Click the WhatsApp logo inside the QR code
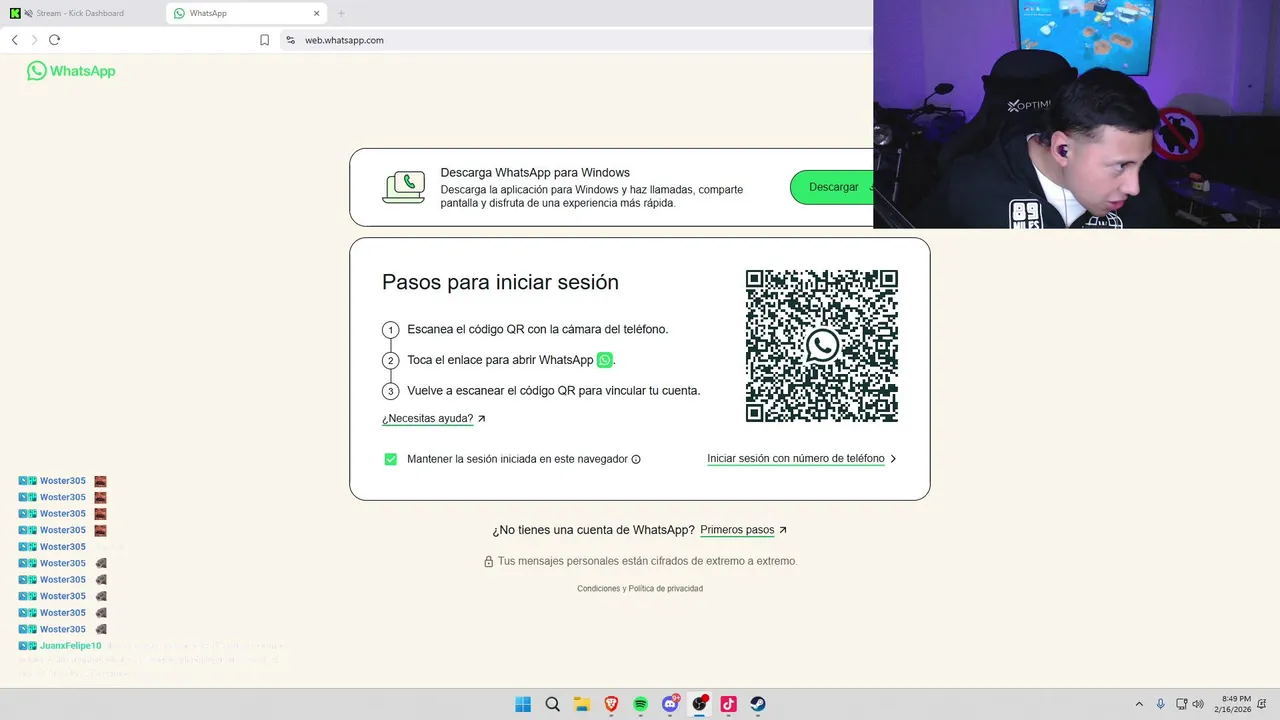 coord(822,346)
